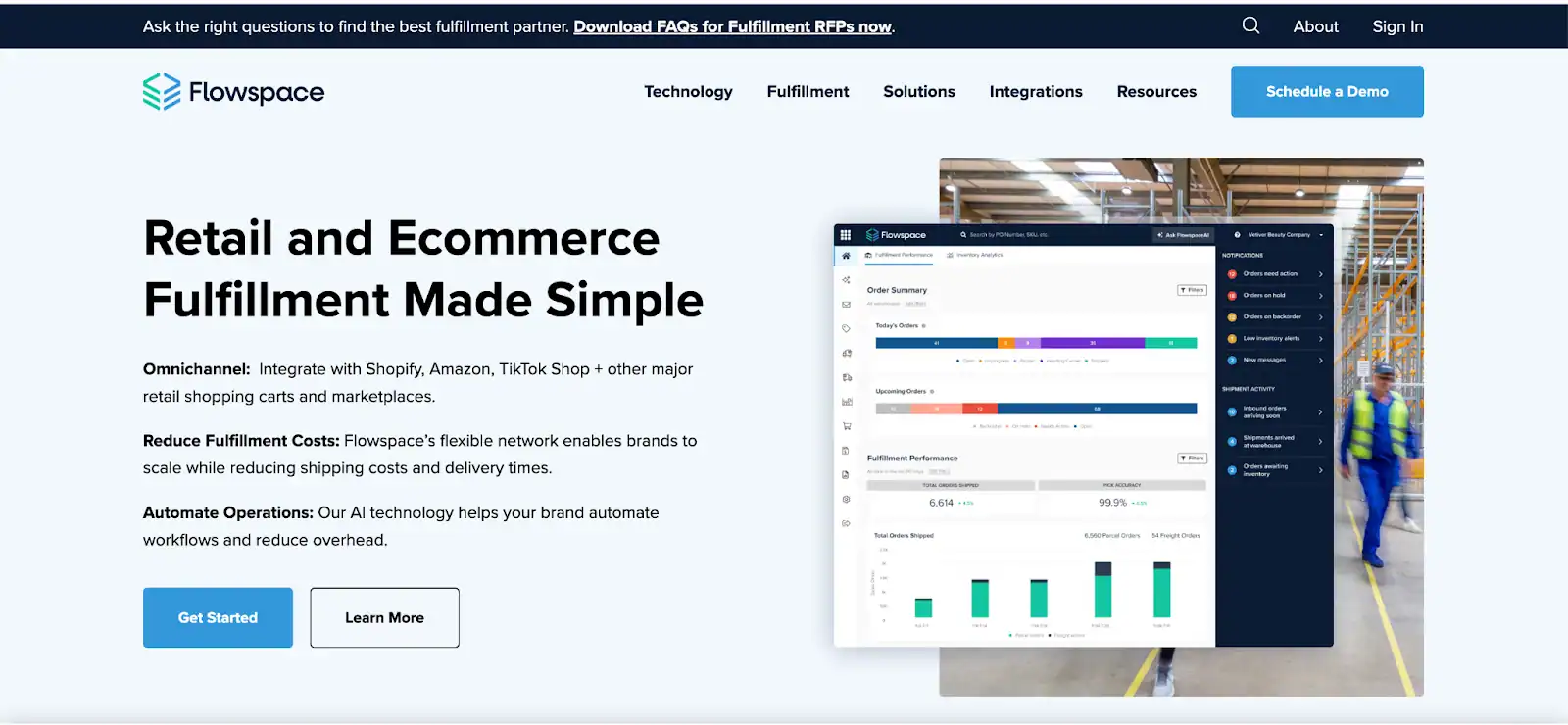The image size is (1568, 725).
Task: Click the Schedule a Demo button
Action: tap(1327, 91)
